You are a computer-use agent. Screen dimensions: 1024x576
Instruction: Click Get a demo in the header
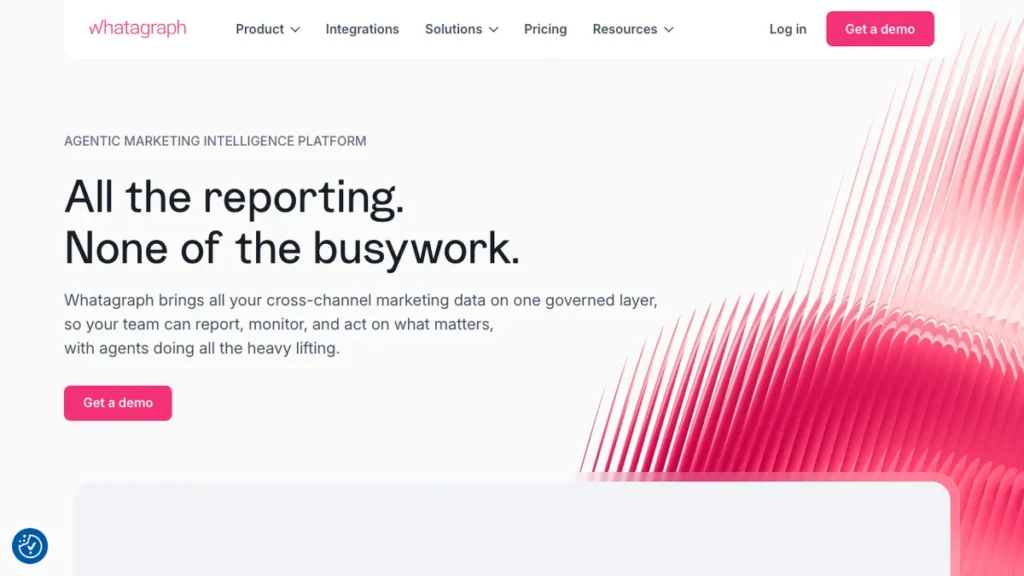point(880,29)
